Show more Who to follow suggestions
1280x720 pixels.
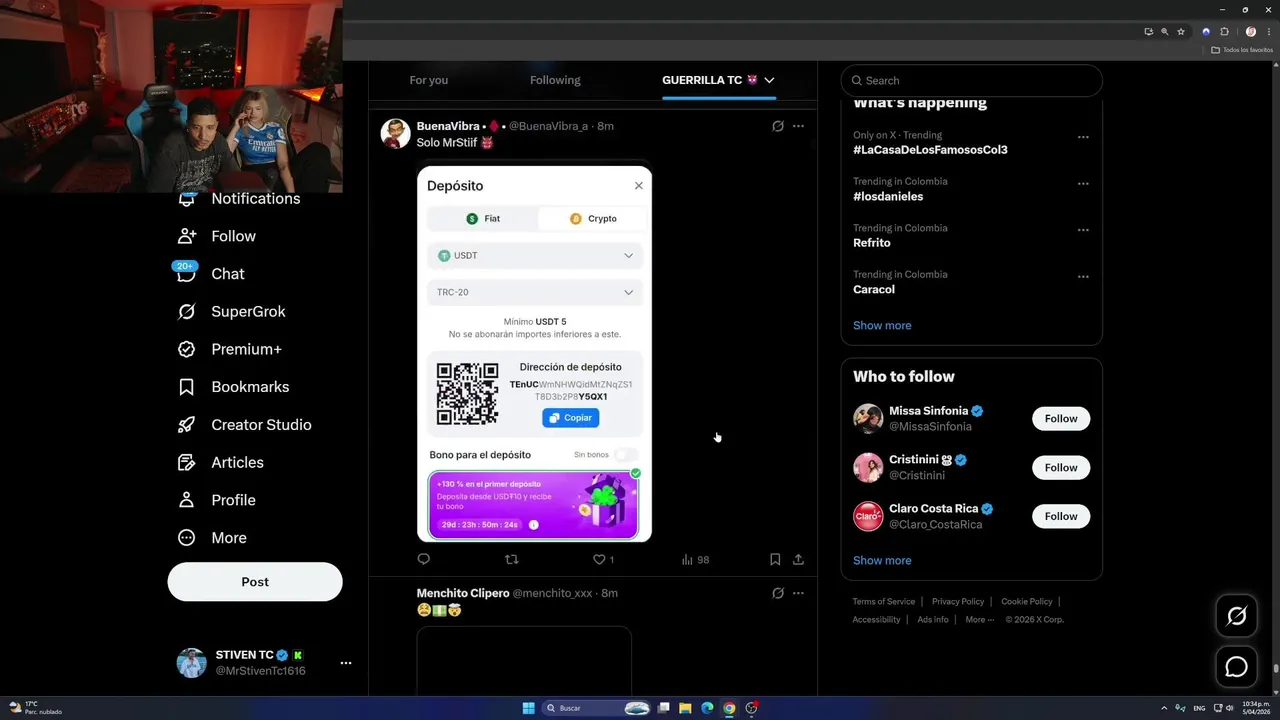click(x=882, y=560)
